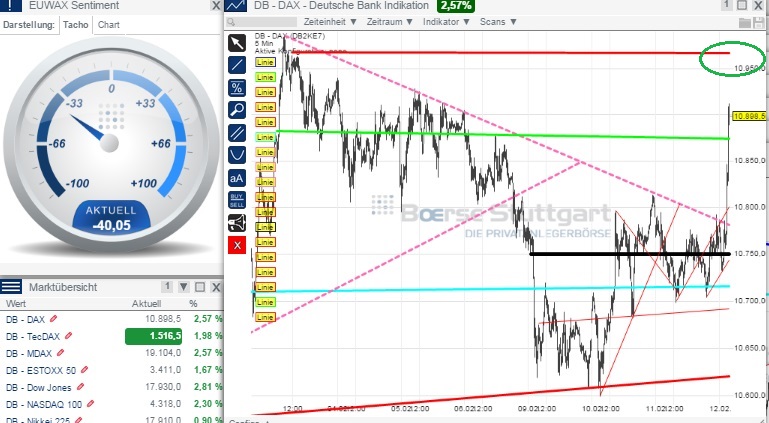Sort by the Aktuell column header
The height and width of the screenshot is (423, 769).
pyautogui.click(x=146, y=304)
